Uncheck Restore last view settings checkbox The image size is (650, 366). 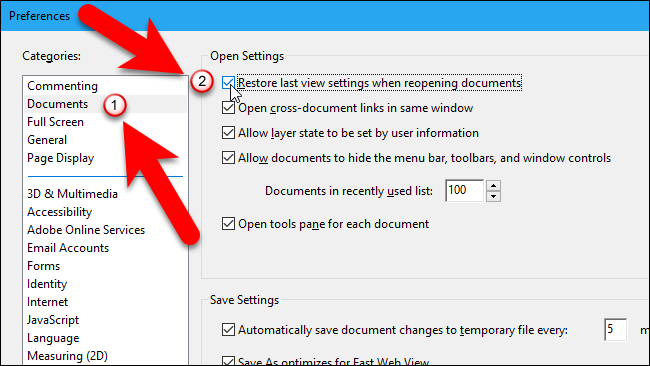point(228,83)
